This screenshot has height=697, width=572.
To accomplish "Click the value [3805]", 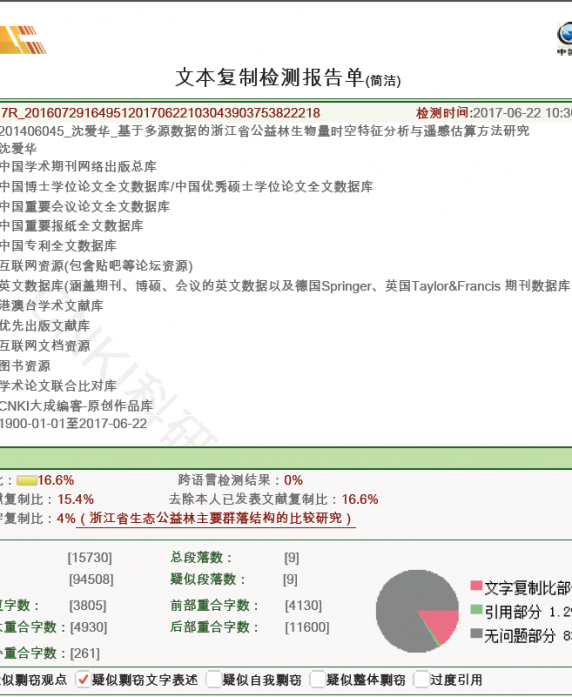I will pos(88,605).
